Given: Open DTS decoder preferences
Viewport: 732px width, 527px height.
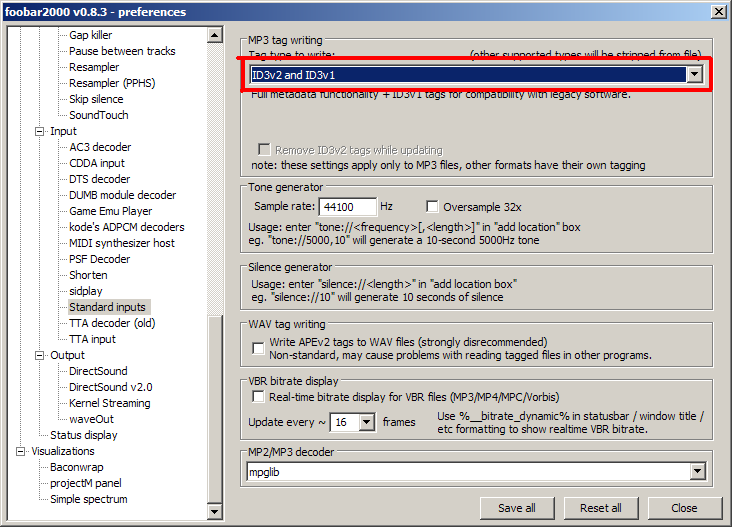Looking at the screenshot, I should [100, 179].
